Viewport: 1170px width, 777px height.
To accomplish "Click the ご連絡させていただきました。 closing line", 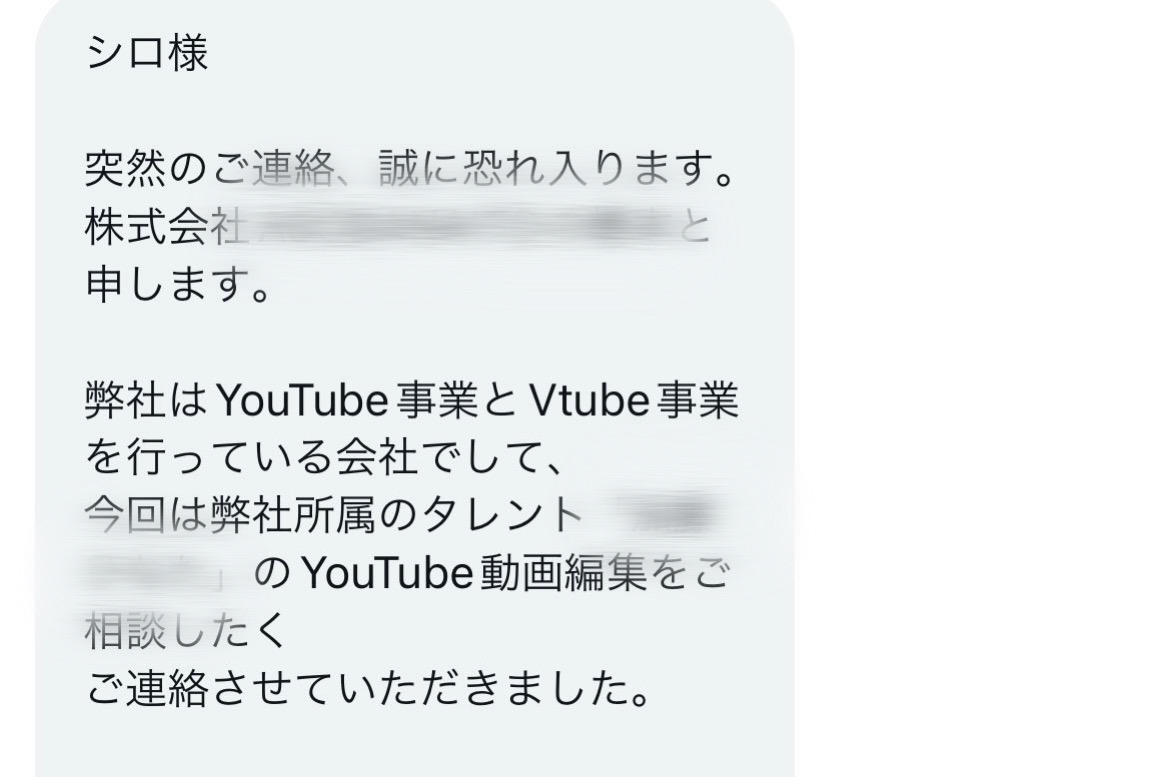I will 369,689.
